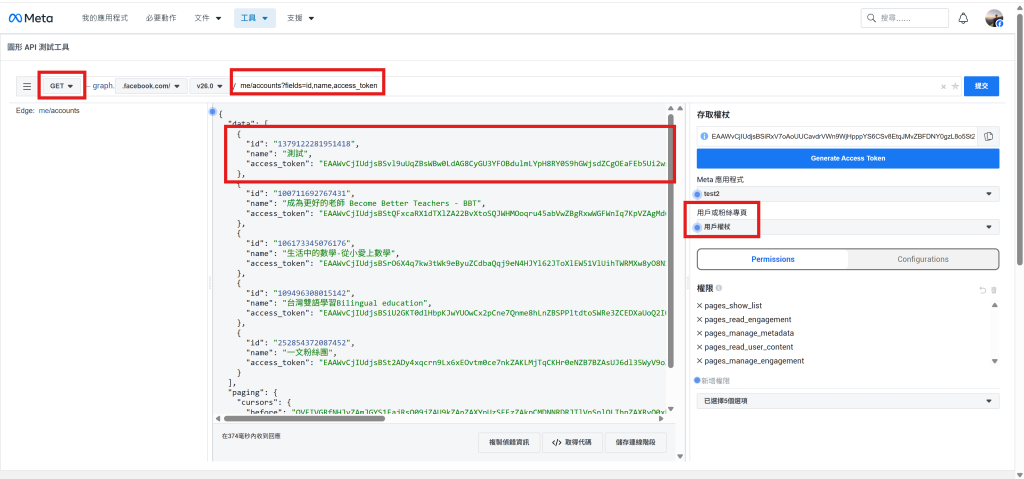This screenshot has height=479, width=1024.
Task: Click the search magnifier icon
Action: tap(871, 18)
